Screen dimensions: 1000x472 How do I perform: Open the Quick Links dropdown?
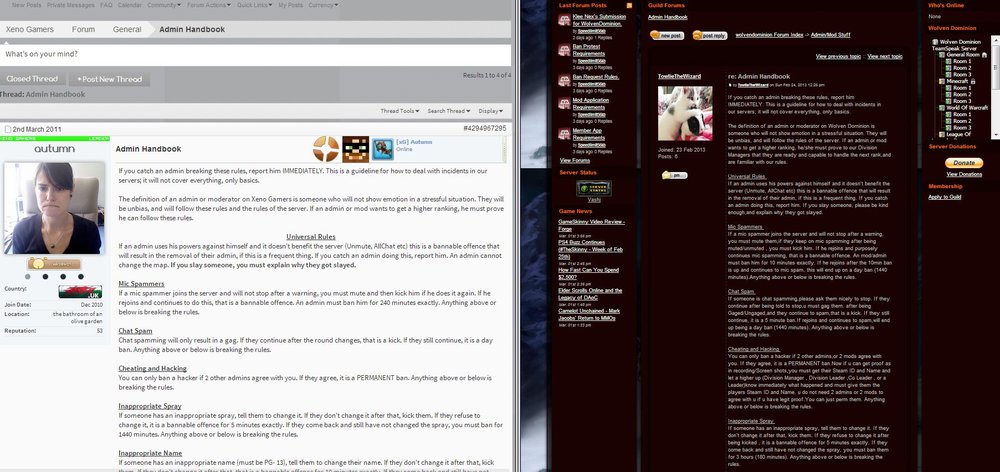[x=254, y=5]
